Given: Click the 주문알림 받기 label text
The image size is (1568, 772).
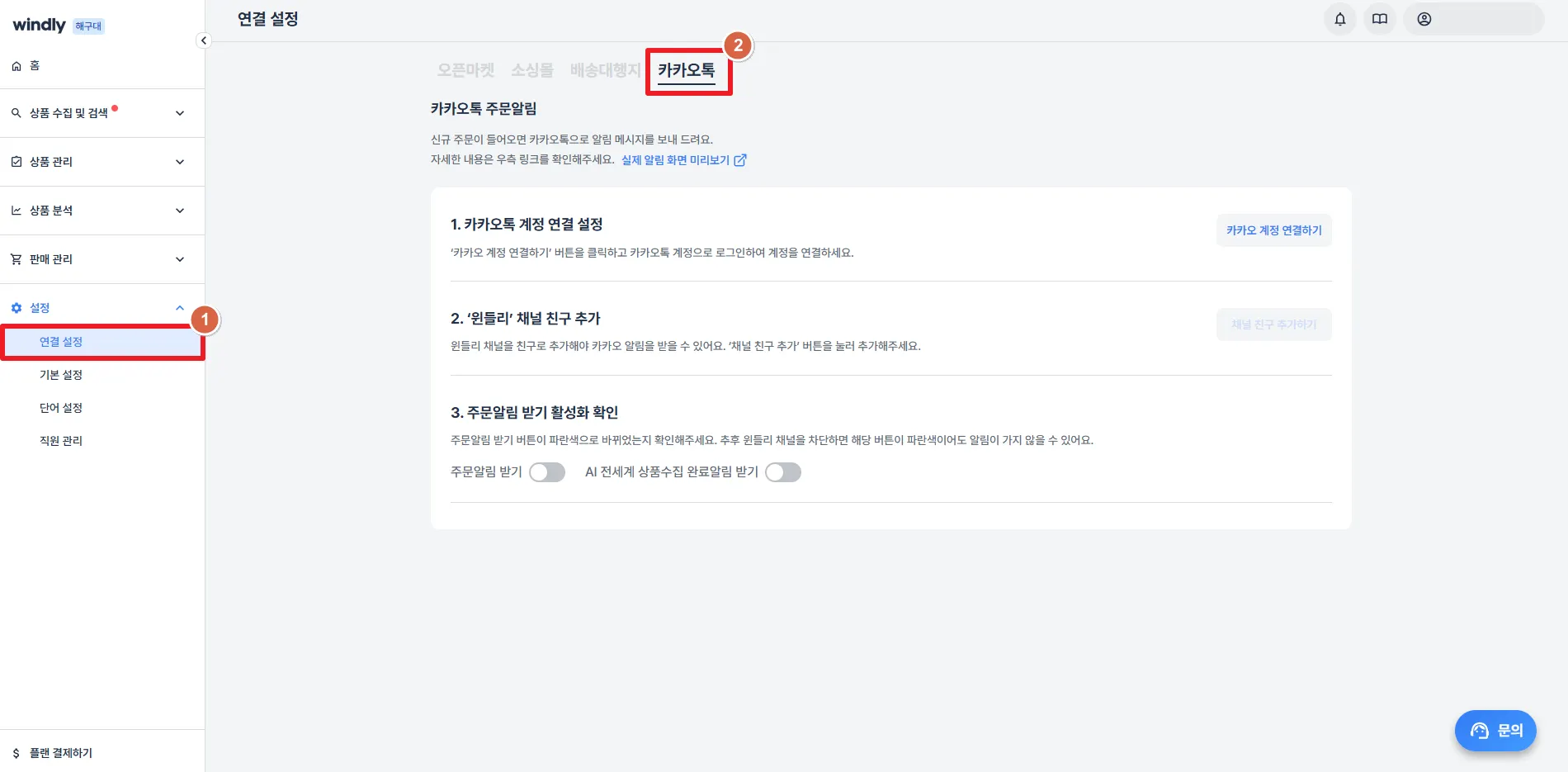Looking at the screenshot, I should pos(486,472).
